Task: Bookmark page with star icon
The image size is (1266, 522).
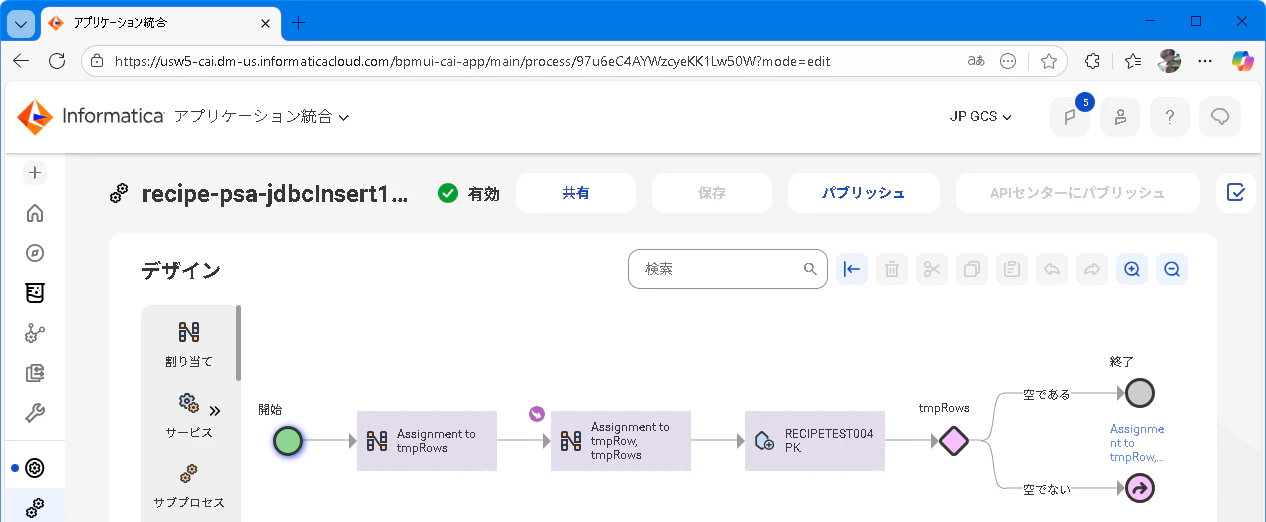Action: [x=1048, y=61]
